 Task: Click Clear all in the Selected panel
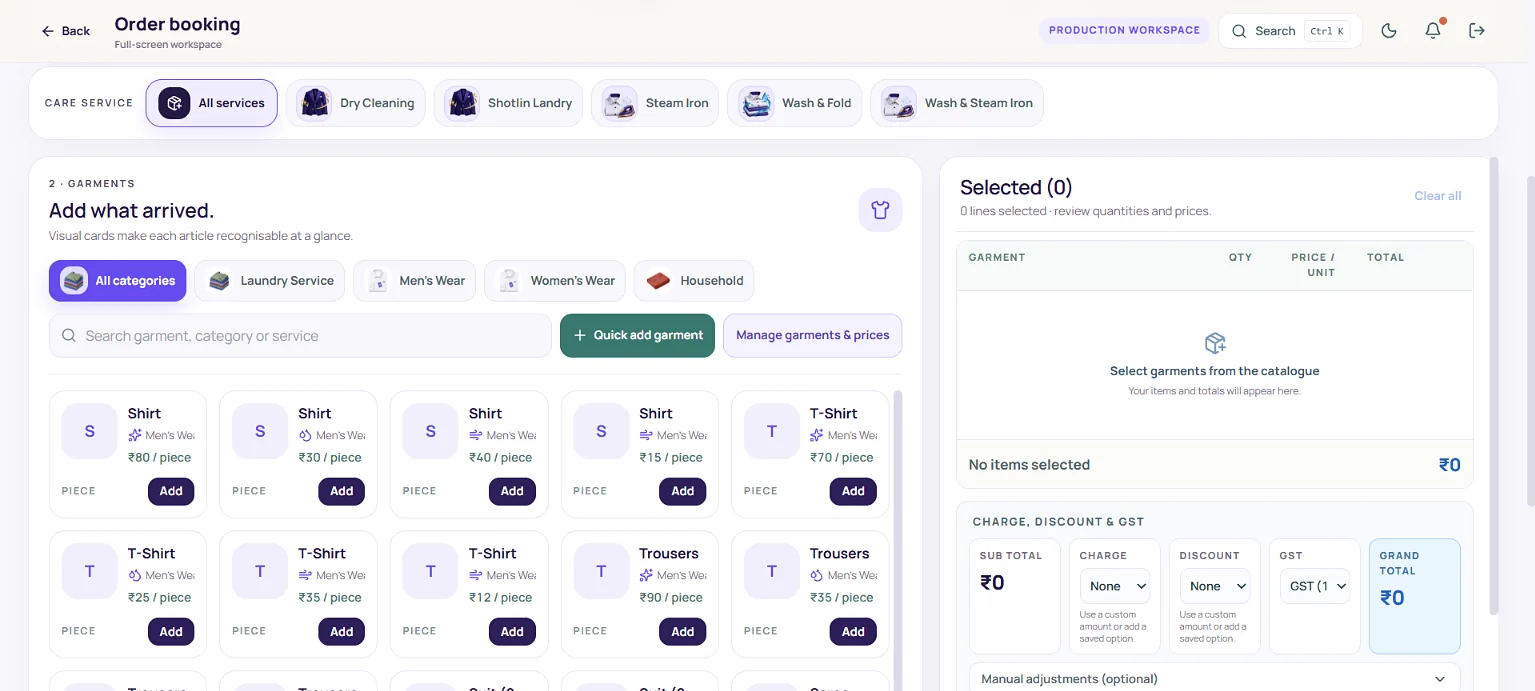pos(1438,196)
